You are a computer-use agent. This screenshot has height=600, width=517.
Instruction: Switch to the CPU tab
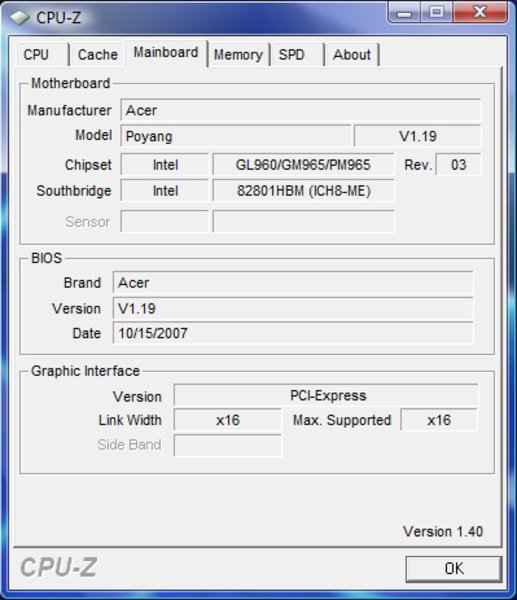[42, 55]
